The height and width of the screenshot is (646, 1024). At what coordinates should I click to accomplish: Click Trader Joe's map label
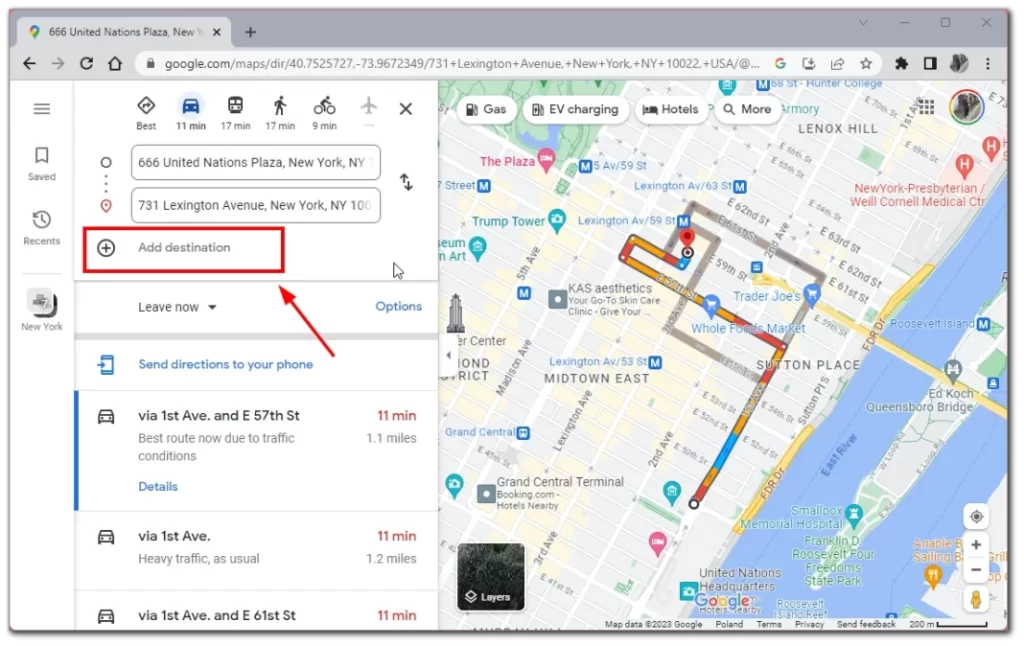point(766,296)
